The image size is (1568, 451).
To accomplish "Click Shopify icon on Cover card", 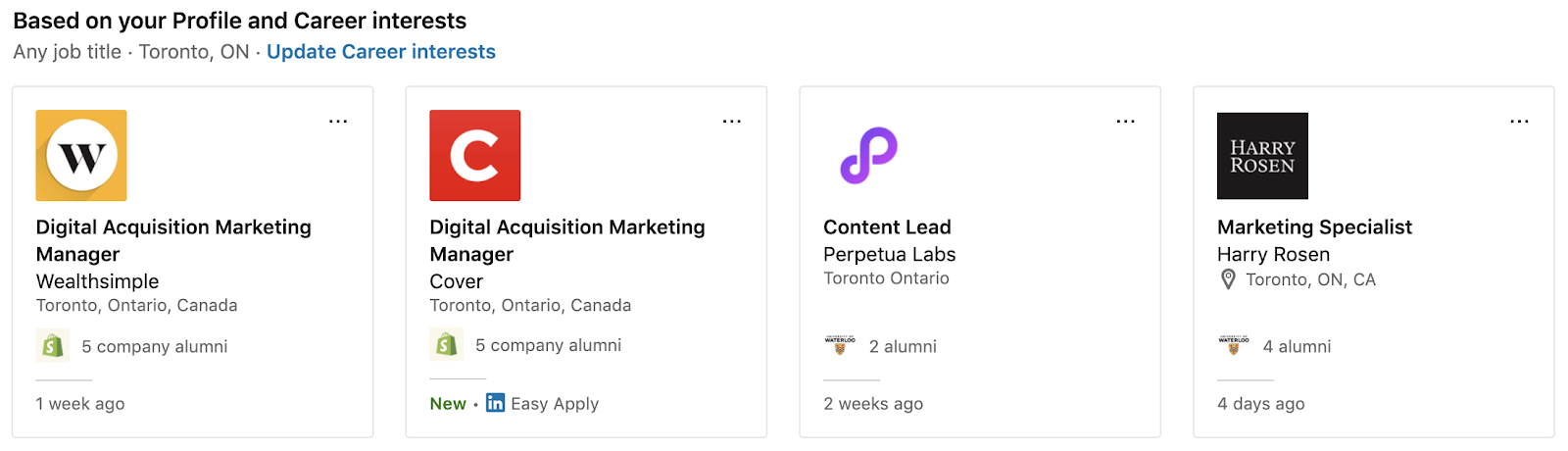I will click(447, 345).
